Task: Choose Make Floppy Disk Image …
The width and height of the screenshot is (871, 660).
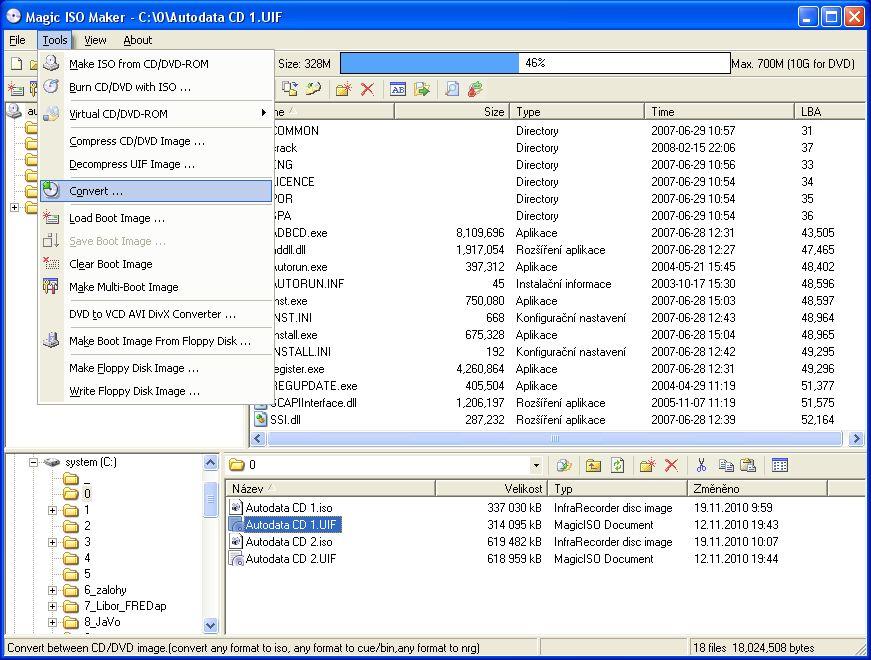Action: pyautogui.click(x=156, y=368)
